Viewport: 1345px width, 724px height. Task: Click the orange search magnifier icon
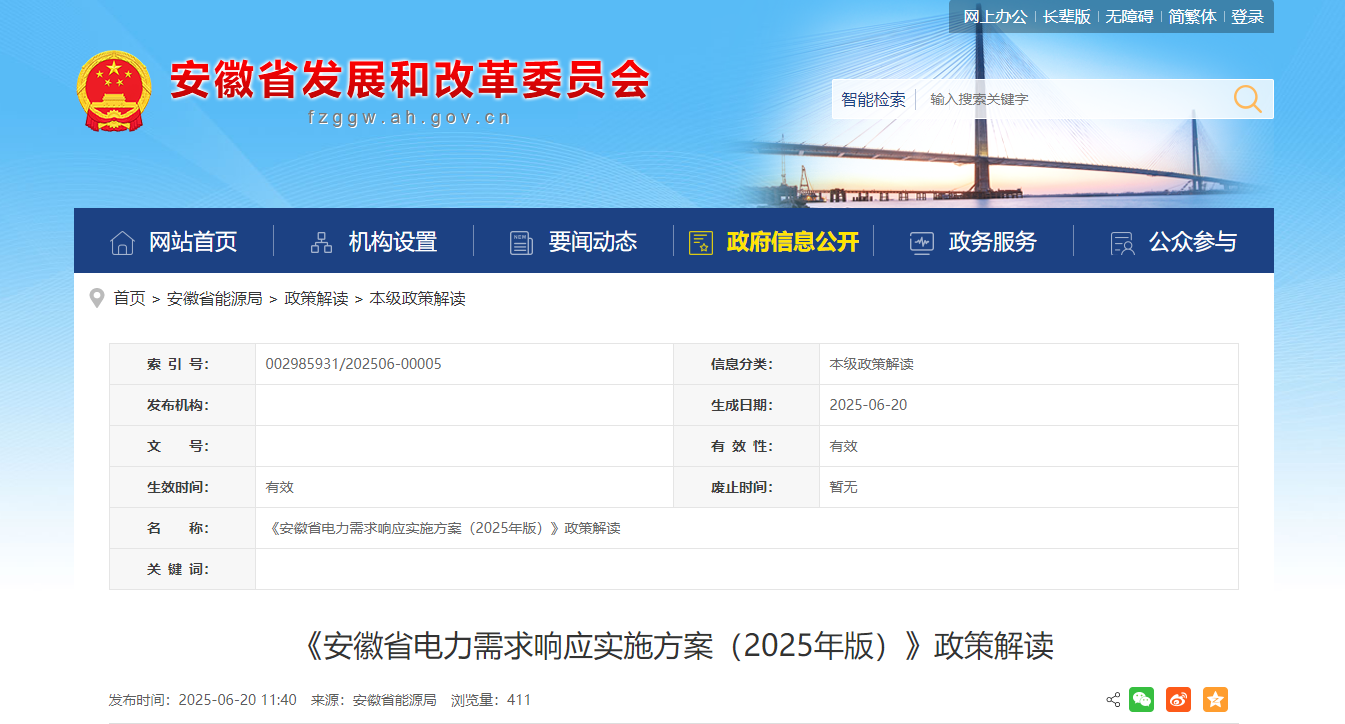(1247, 98)
